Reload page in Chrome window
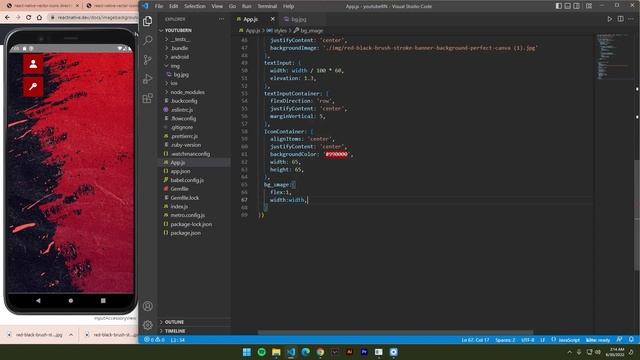Screen dimensions: 640x360 (29, 18)
